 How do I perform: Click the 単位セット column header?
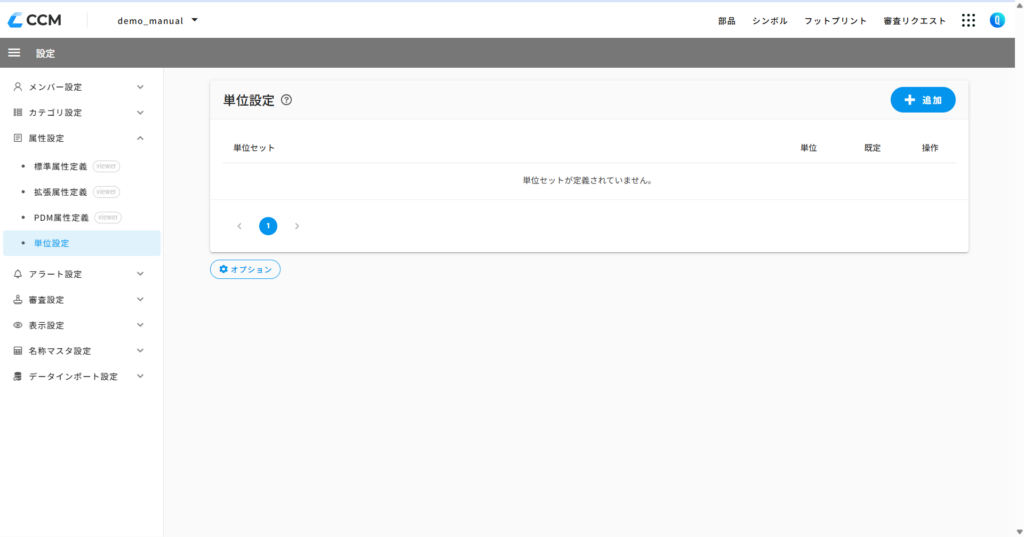(x=254, y=148)
